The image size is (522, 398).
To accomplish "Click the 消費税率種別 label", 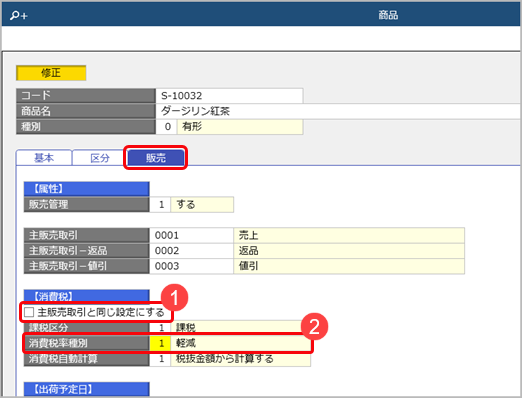I will (87, 343).
